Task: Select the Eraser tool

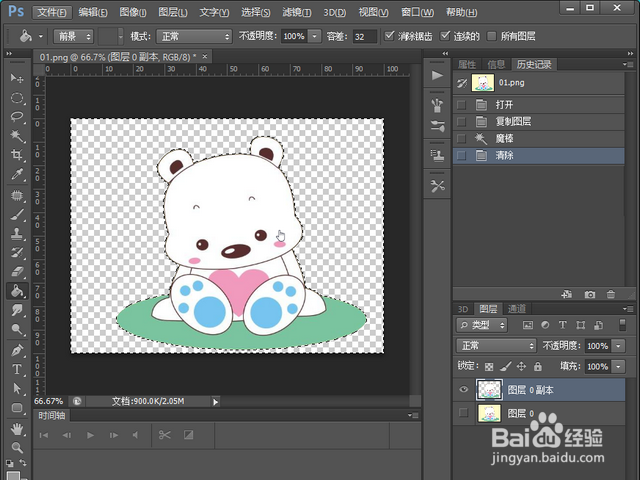Action: (x=17, y=271)
